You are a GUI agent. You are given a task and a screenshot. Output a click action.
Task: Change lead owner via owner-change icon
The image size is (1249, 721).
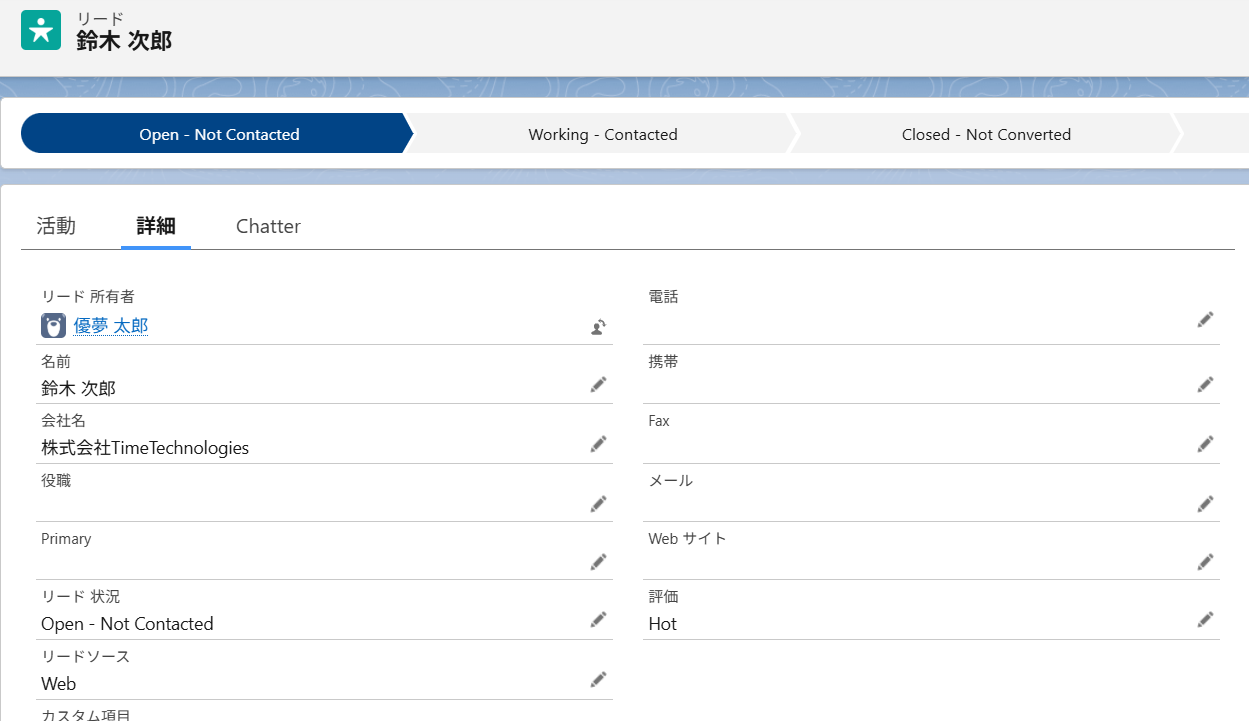tap(598, 326)
